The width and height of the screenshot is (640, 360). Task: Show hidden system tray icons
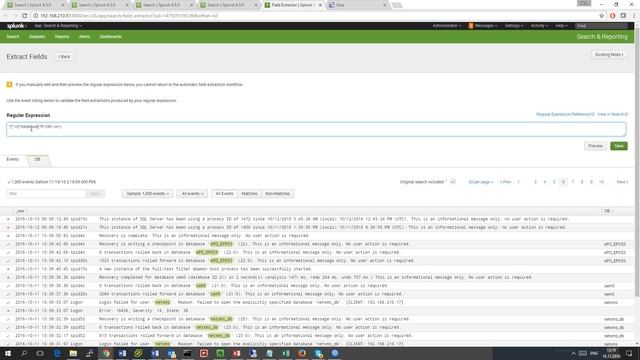(573, 353)
